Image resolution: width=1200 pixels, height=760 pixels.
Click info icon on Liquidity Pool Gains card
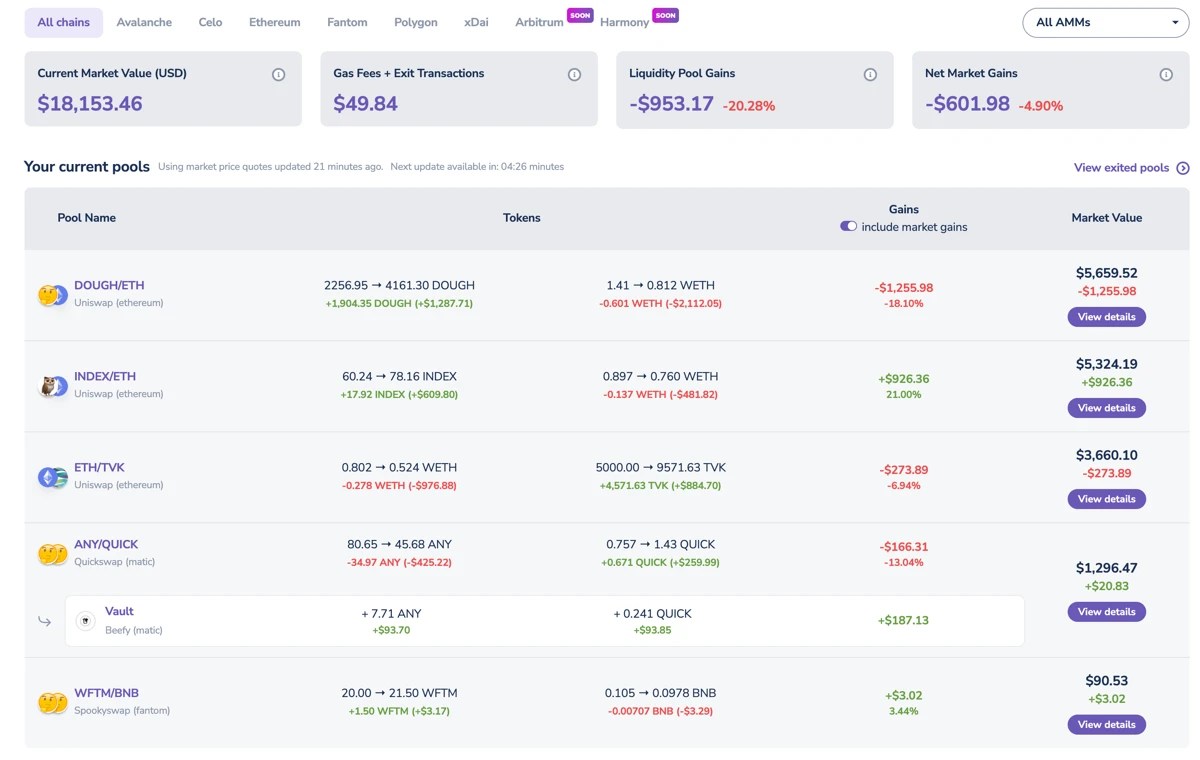870,75
